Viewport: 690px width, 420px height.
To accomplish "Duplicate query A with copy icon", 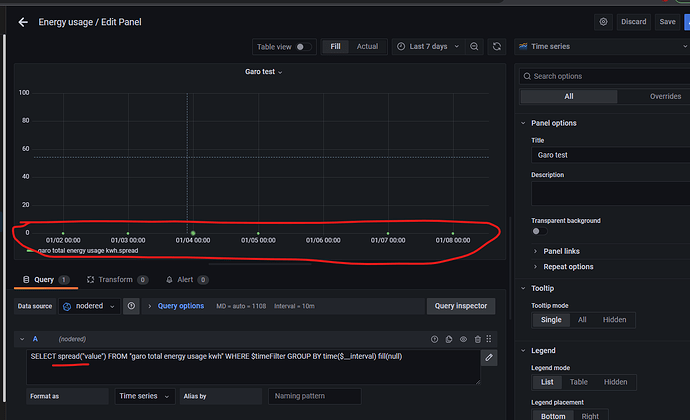I will coord(449,339).
